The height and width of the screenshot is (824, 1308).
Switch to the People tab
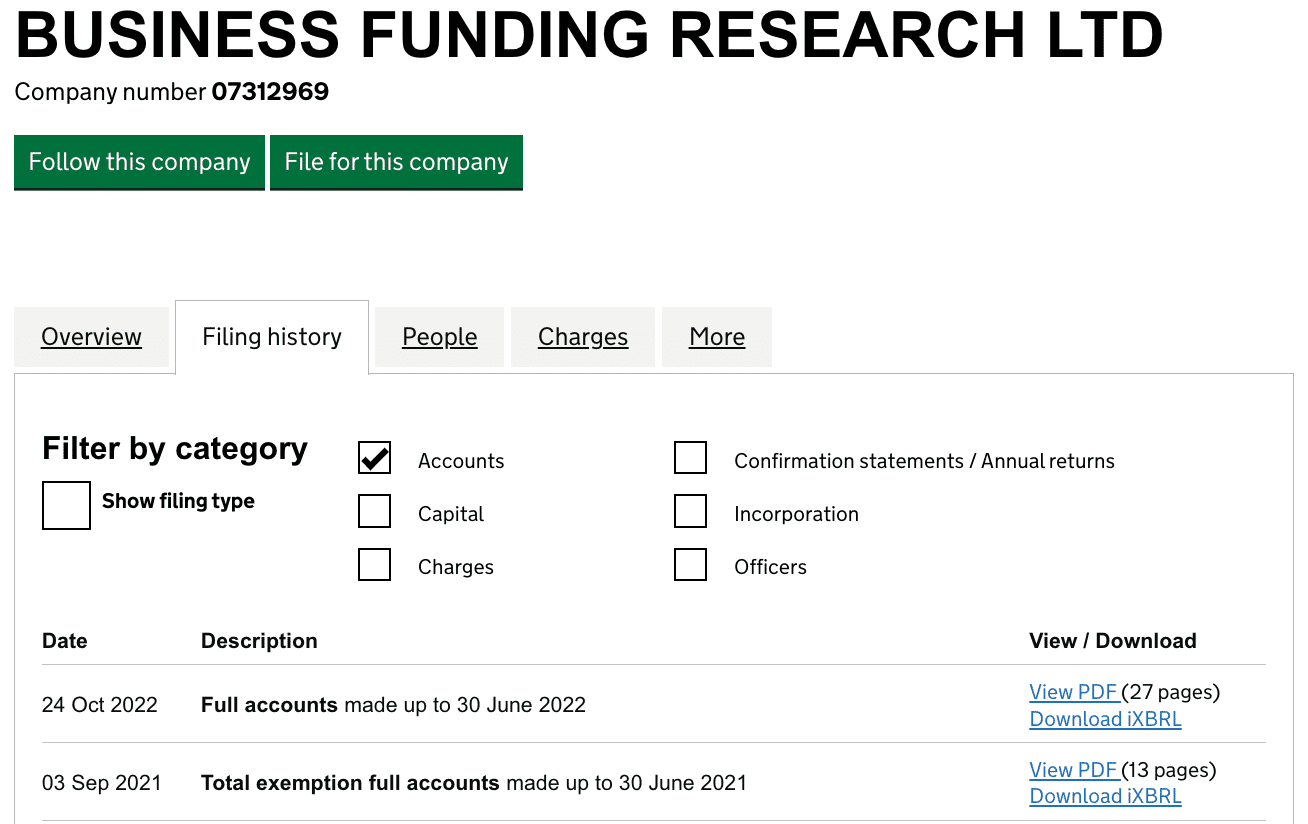pyautogui.click(x=440, y=337)
